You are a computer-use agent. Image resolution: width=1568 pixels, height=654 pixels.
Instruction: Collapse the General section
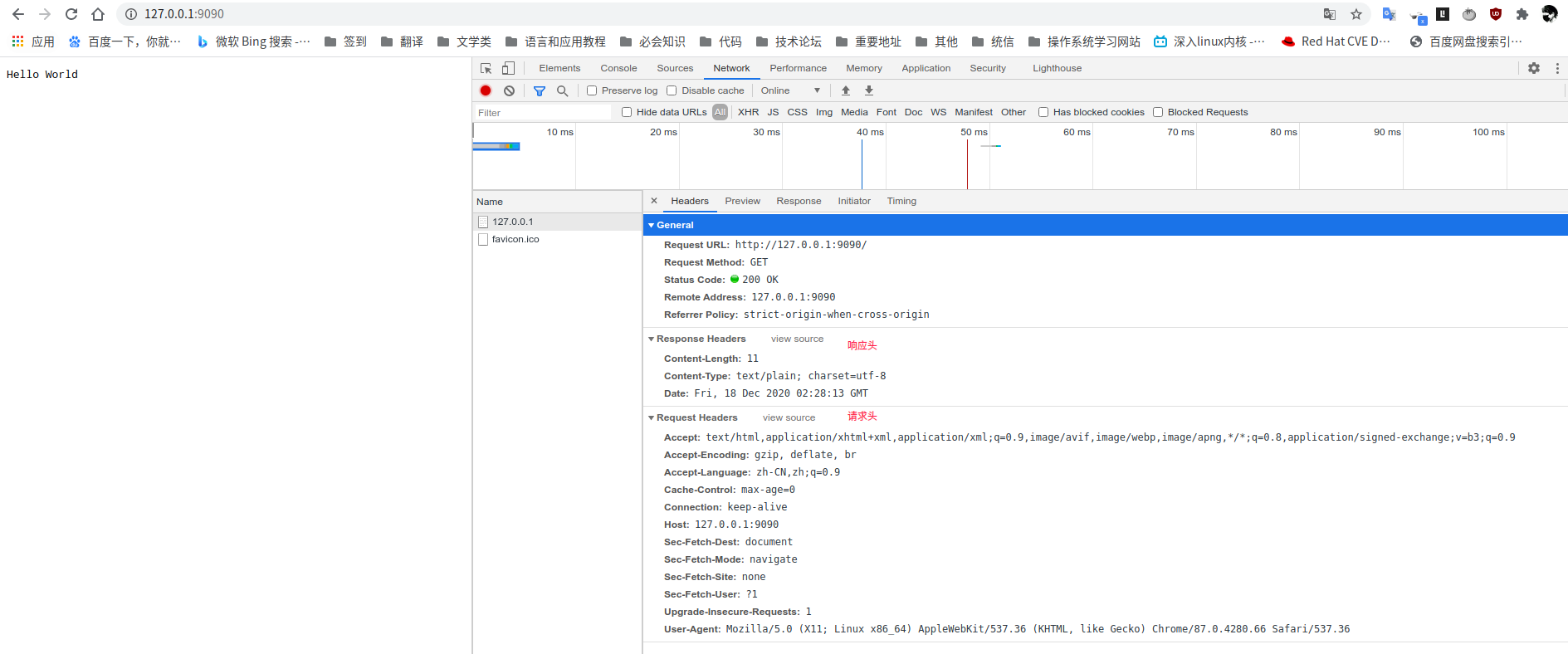[x=652, y=225]
